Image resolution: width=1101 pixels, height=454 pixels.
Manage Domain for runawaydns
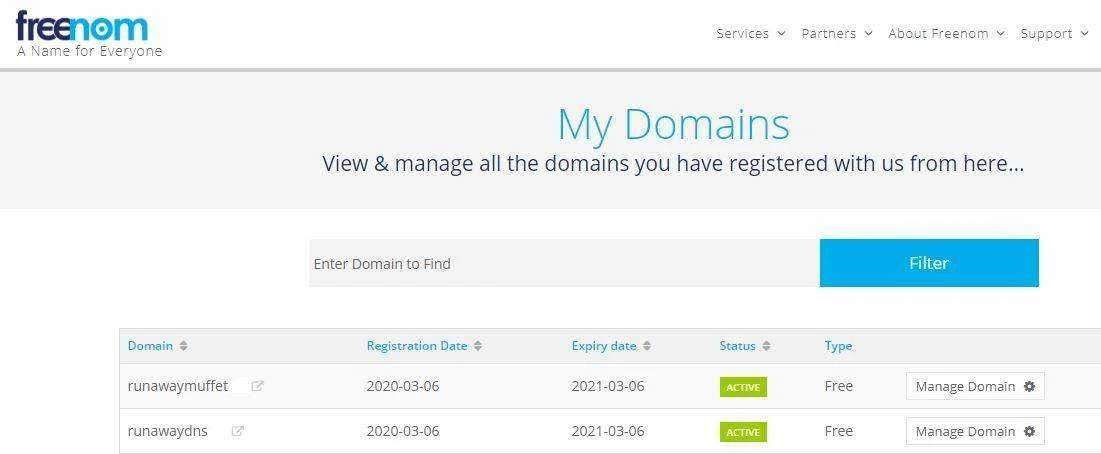(x=975, y=432)
